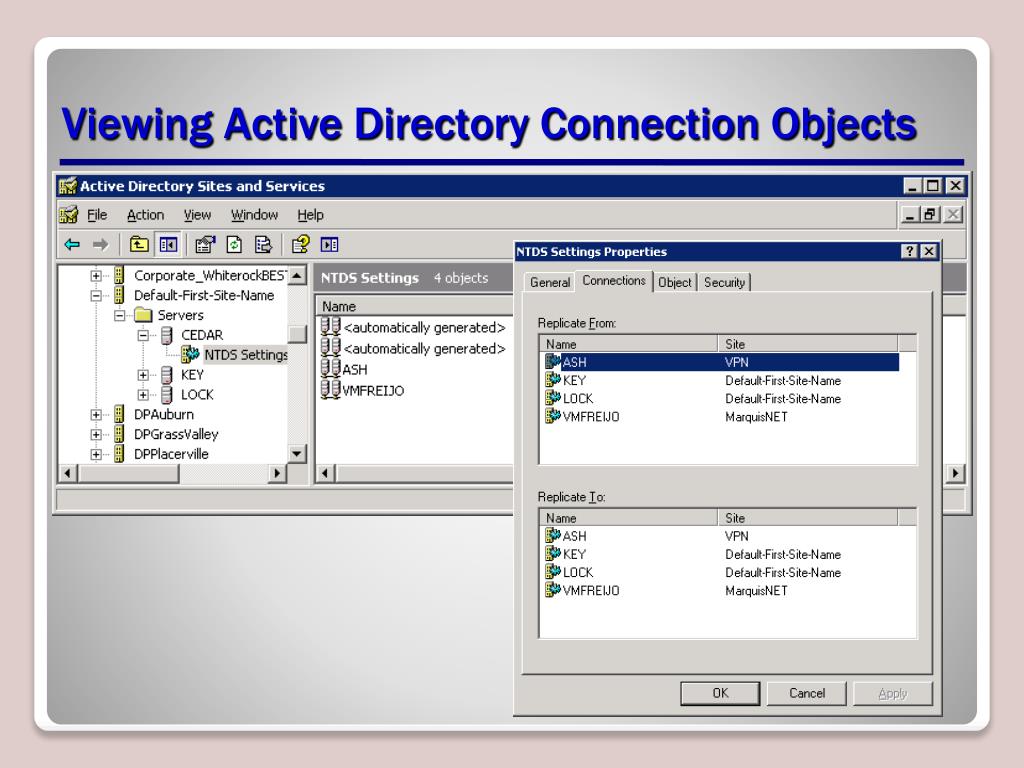This screenshot has width=1024, height=768.
Task: Click the Back arrow toolbar icon
Action: [72, 245]
